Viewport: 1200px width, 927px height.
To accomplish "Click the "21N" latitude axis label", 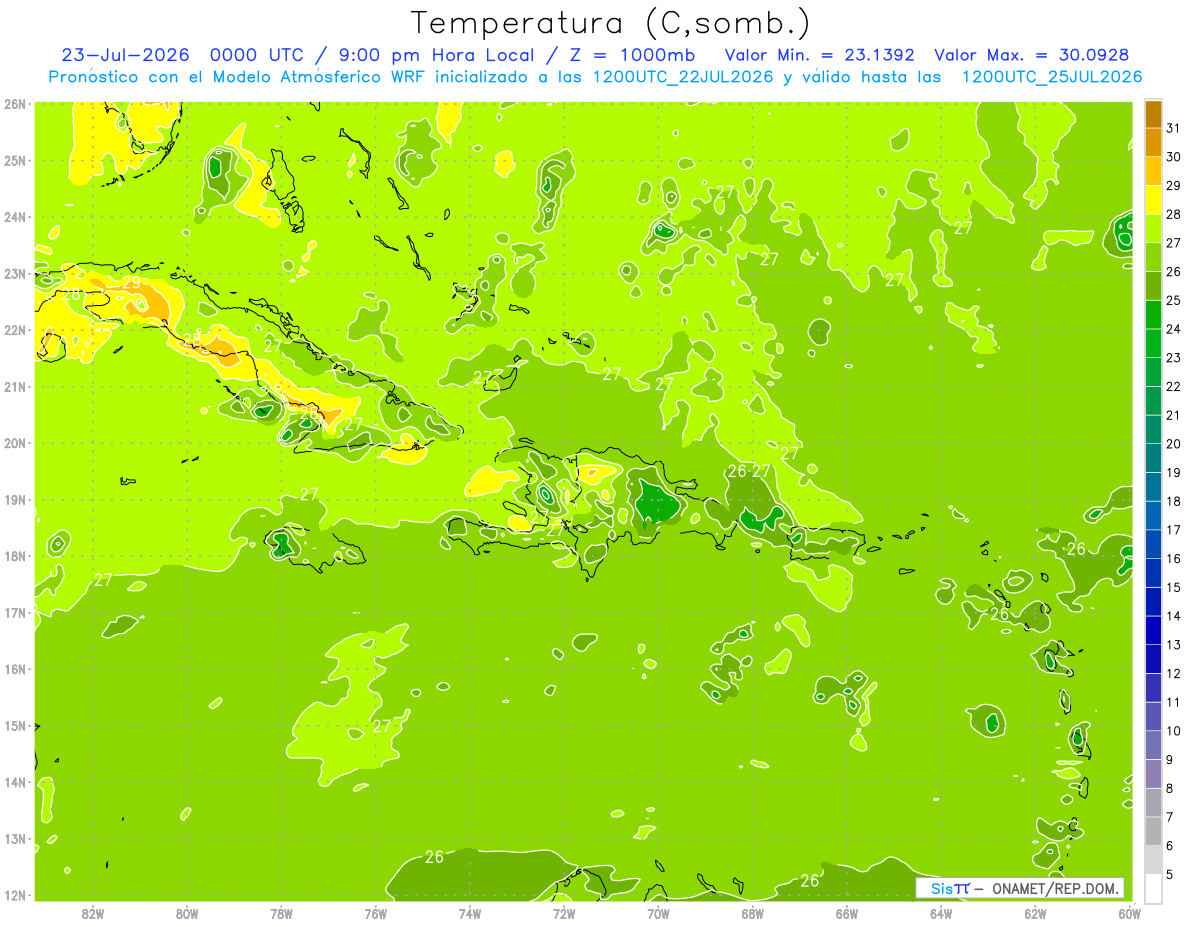I will tap(15, 386).
